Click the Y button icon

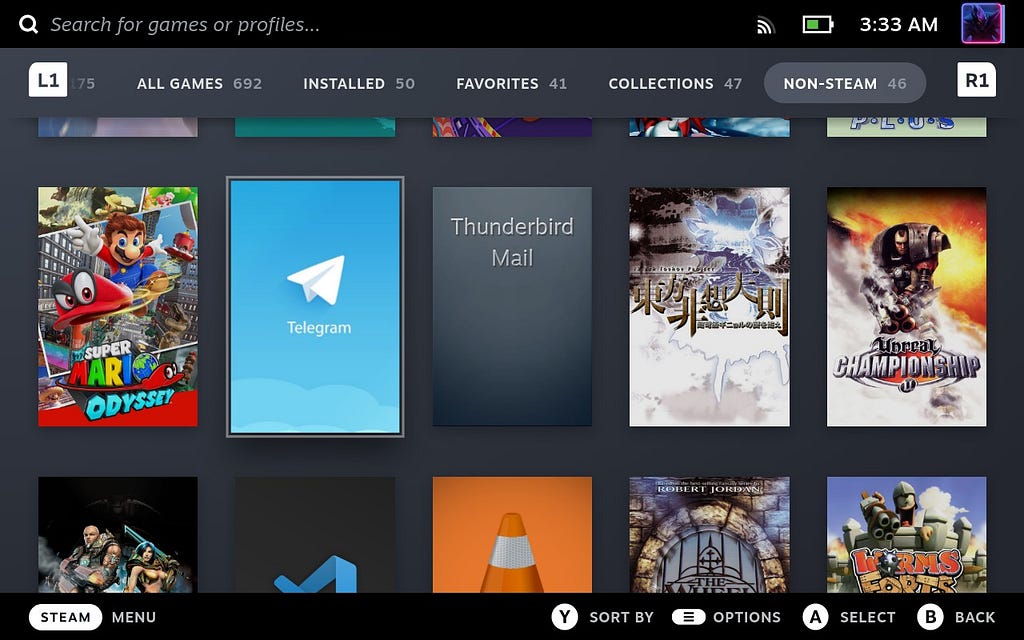[x=564, y=617]
